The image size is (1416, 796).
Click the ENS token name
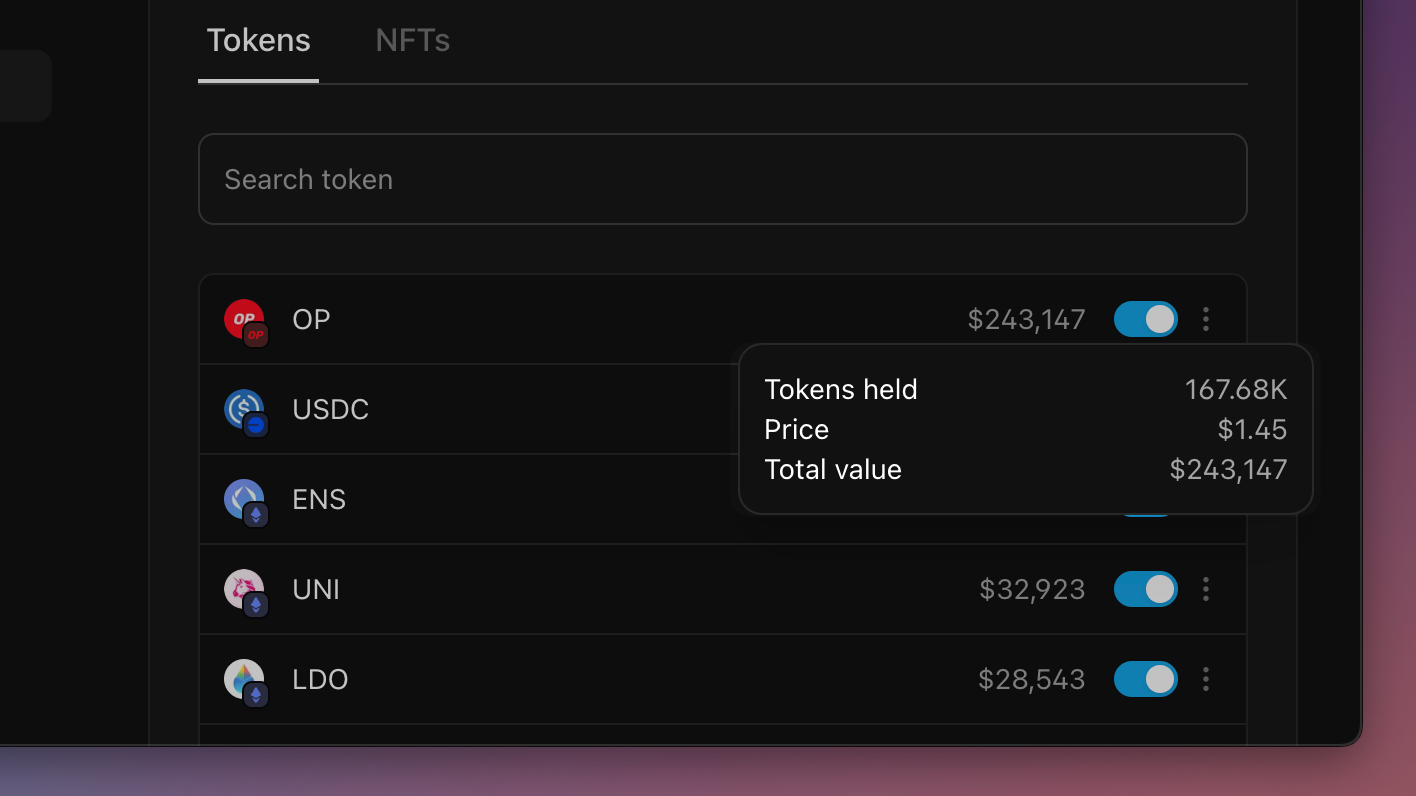319,499
